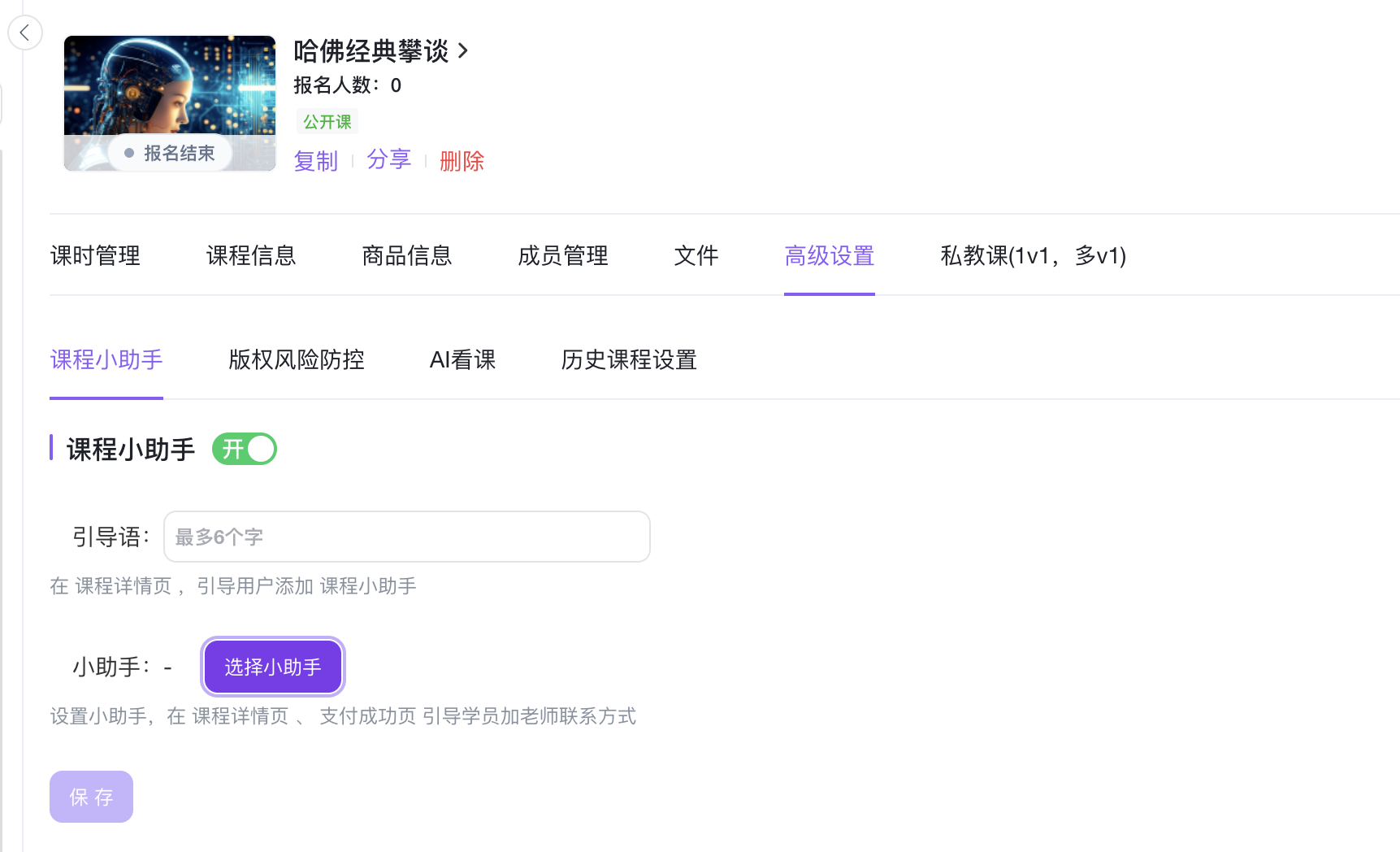This screenshot has height=852, width=1400.
Task: Click hint text 设置小助手，在 课程详情页
Action: tap(169, 716)
